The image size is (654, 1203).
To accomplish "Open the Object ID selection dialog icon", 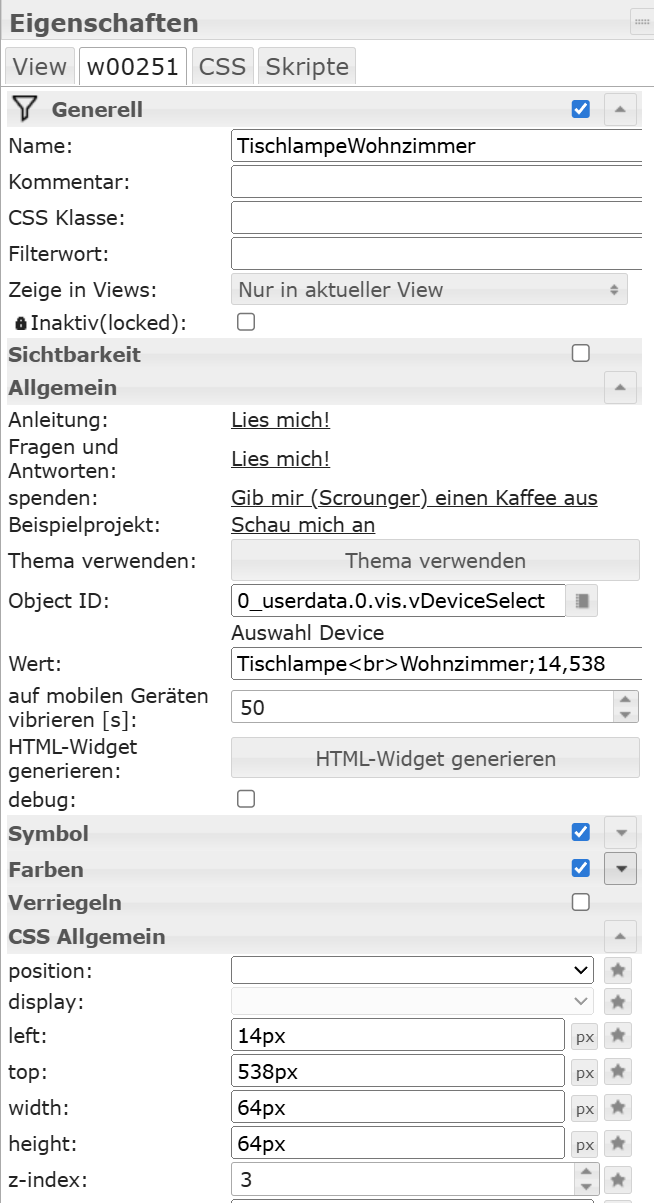I will coord(583,601).
